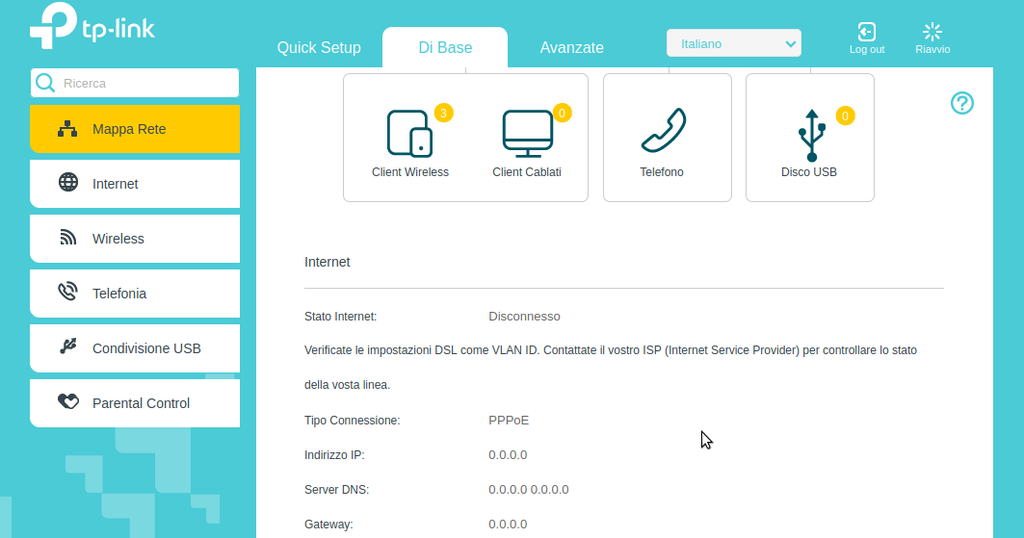
Task: Open Condivisione USB sidebar item
Action: click(135, 349)
